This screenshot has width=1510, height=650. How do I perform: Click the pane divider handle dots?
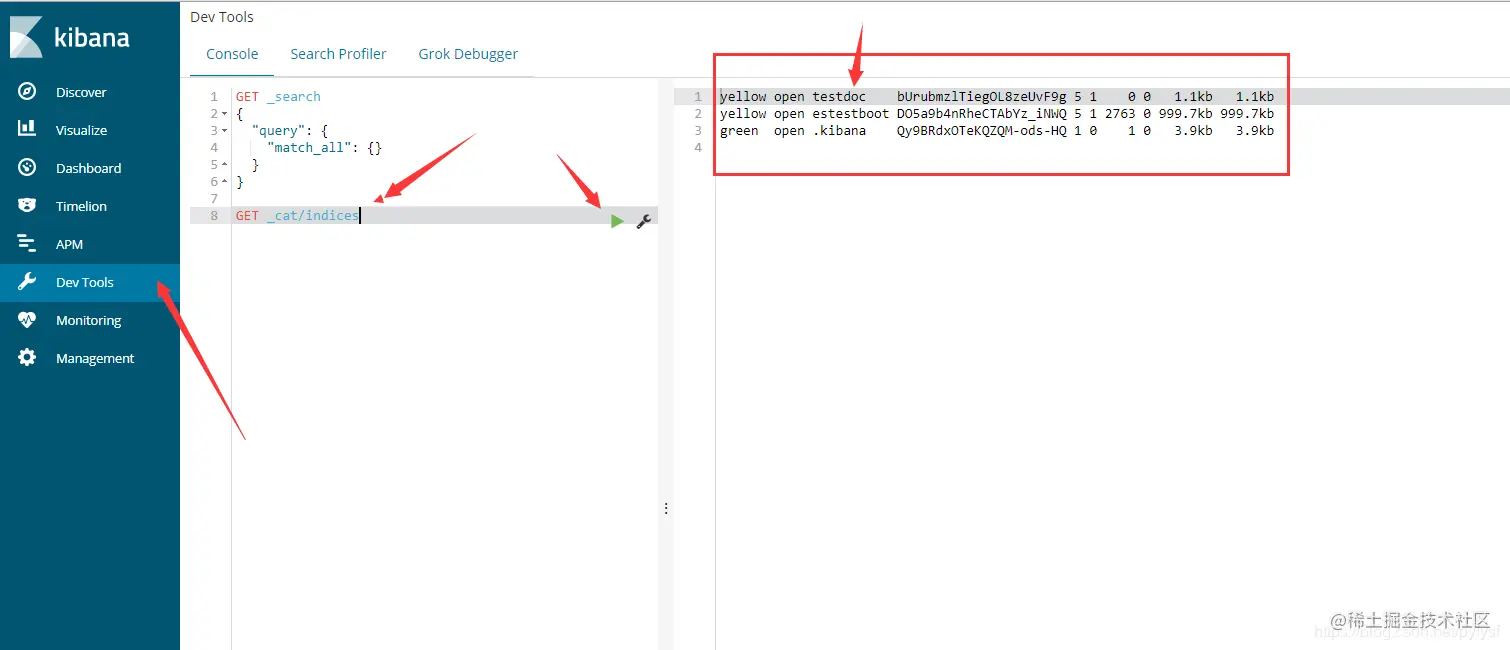click(x=666, y=508)
